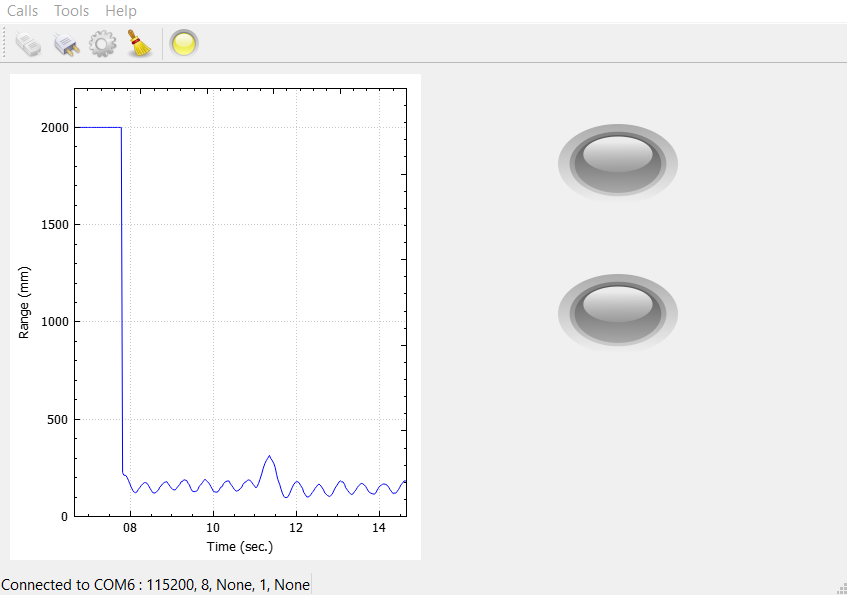
Task: Open the Help menu
Action: click(x=120, y=11)
